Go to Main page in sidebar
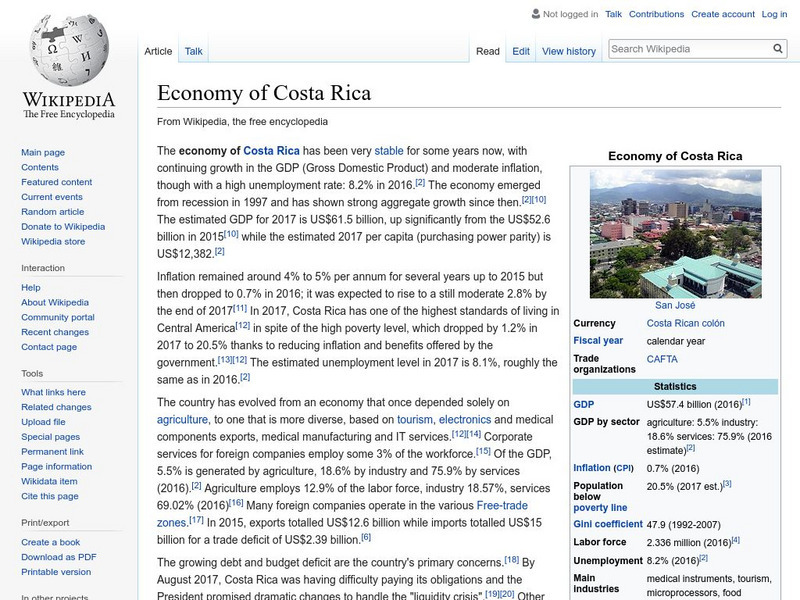Screen dimensions: 800x600 [43, 152]
